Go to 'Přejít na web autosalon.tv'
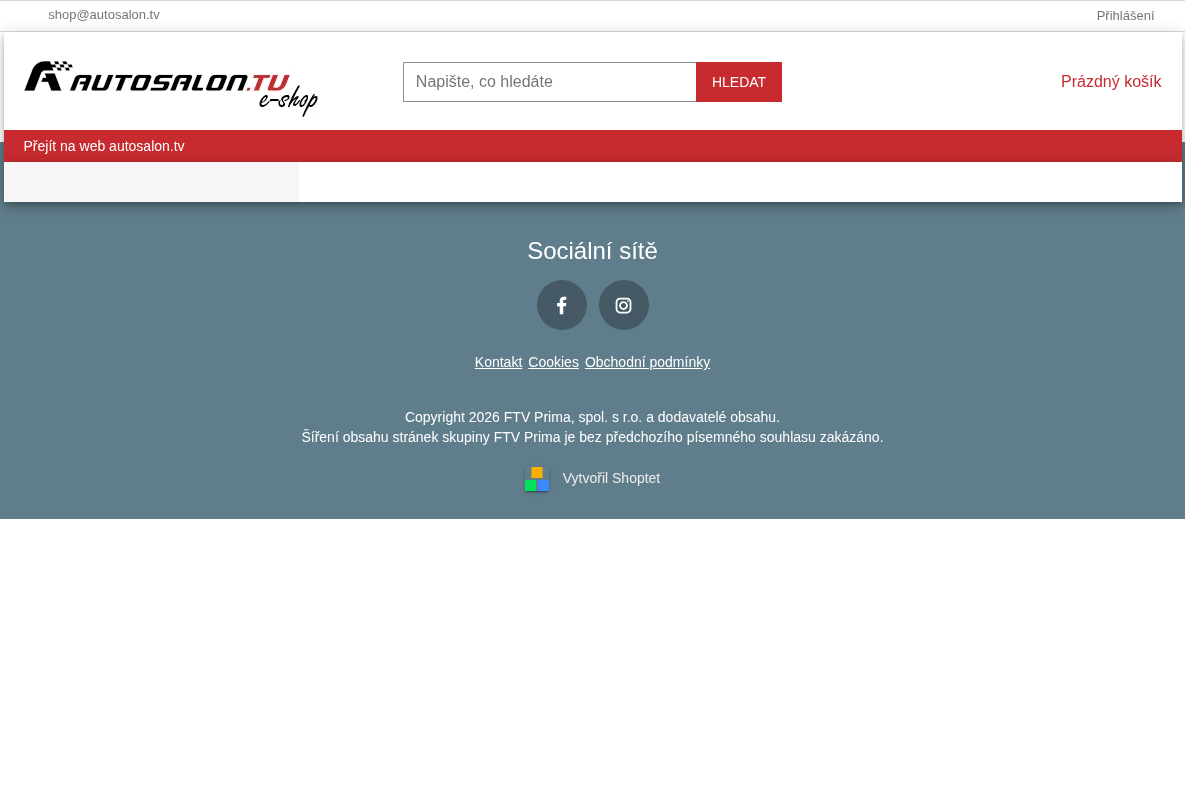 [104, 146]
